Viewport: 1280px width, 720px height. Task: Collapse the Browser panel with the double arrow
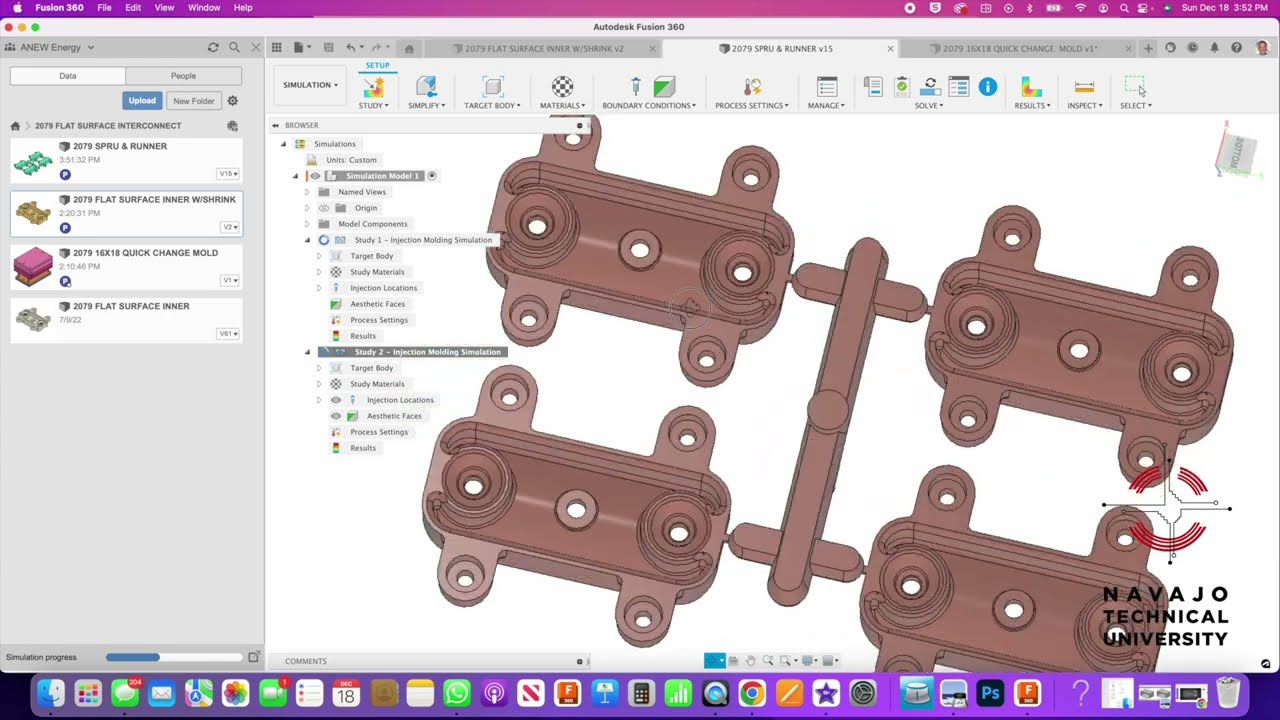click(274, 125)
